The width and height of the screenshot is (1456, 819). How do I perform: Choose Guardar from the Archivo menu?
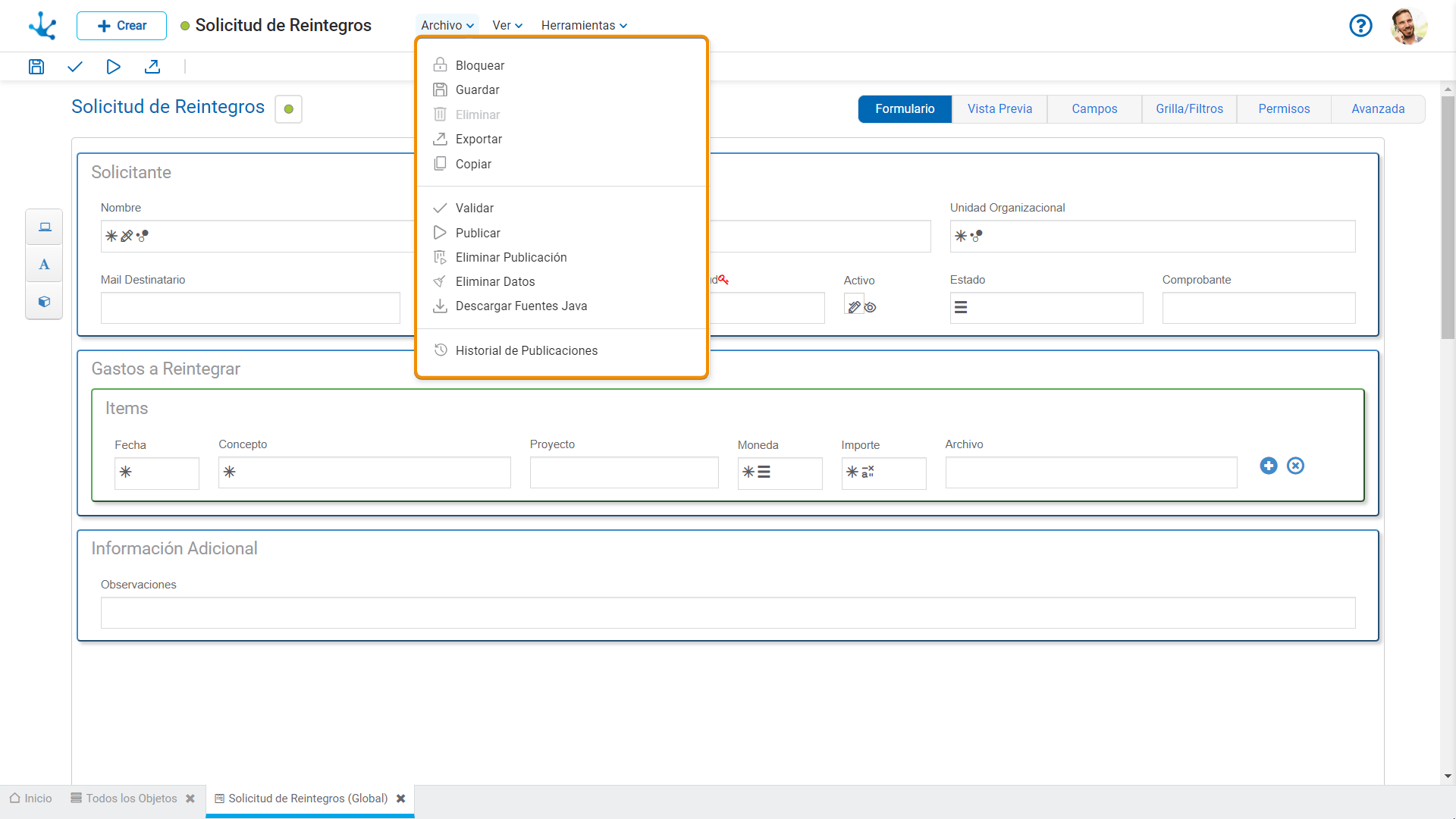[x=561, y=89]
